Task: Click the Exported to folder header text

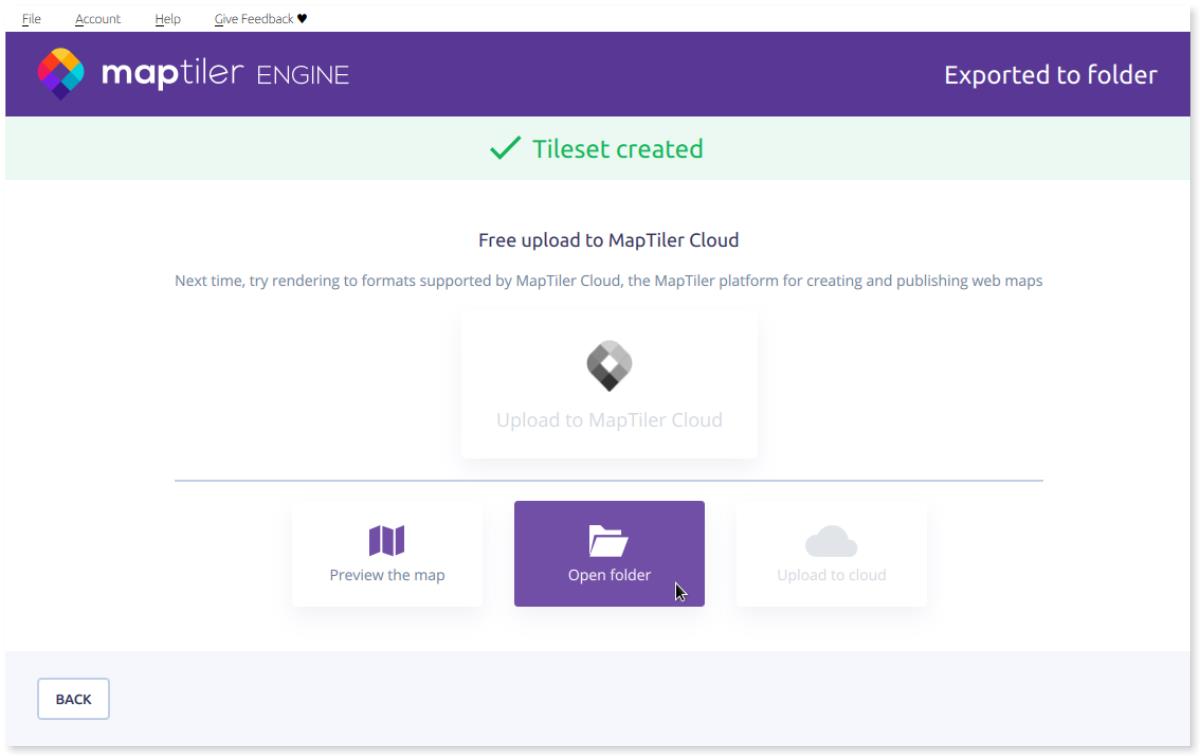Action: [x=1050, y=75]
